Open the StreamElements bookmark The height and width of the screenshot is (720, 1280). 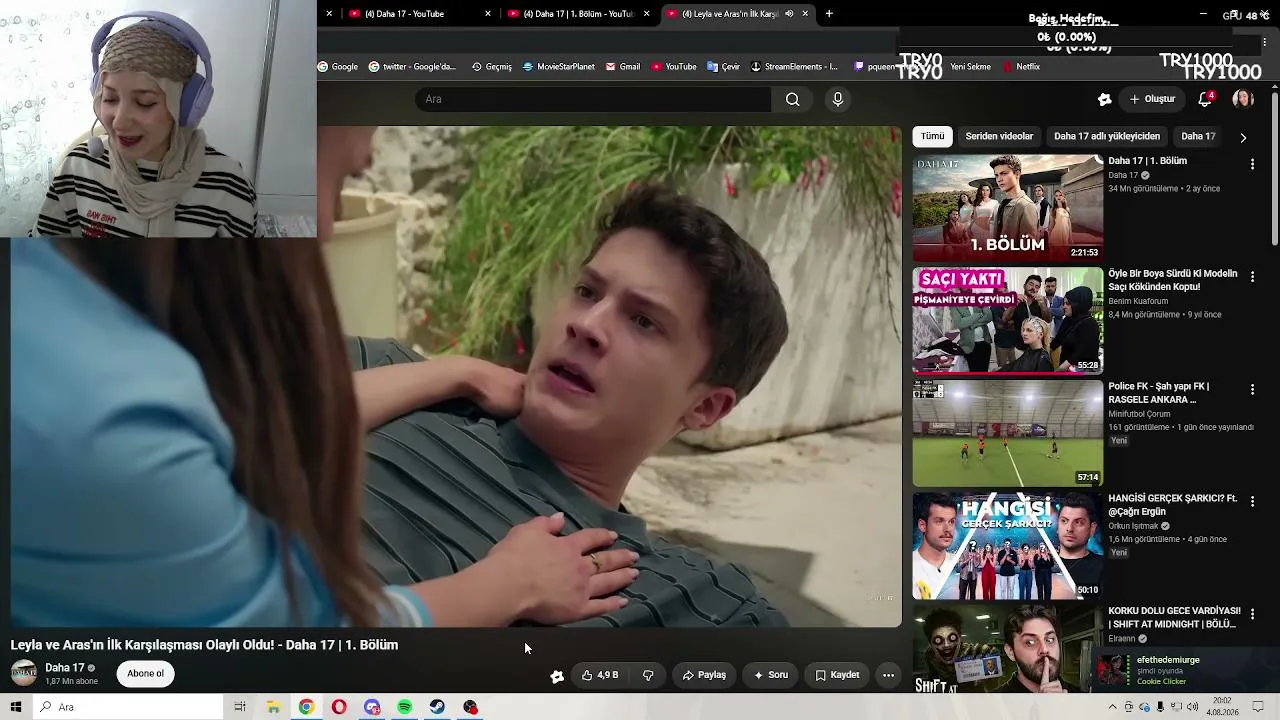[x=795, y=67]
